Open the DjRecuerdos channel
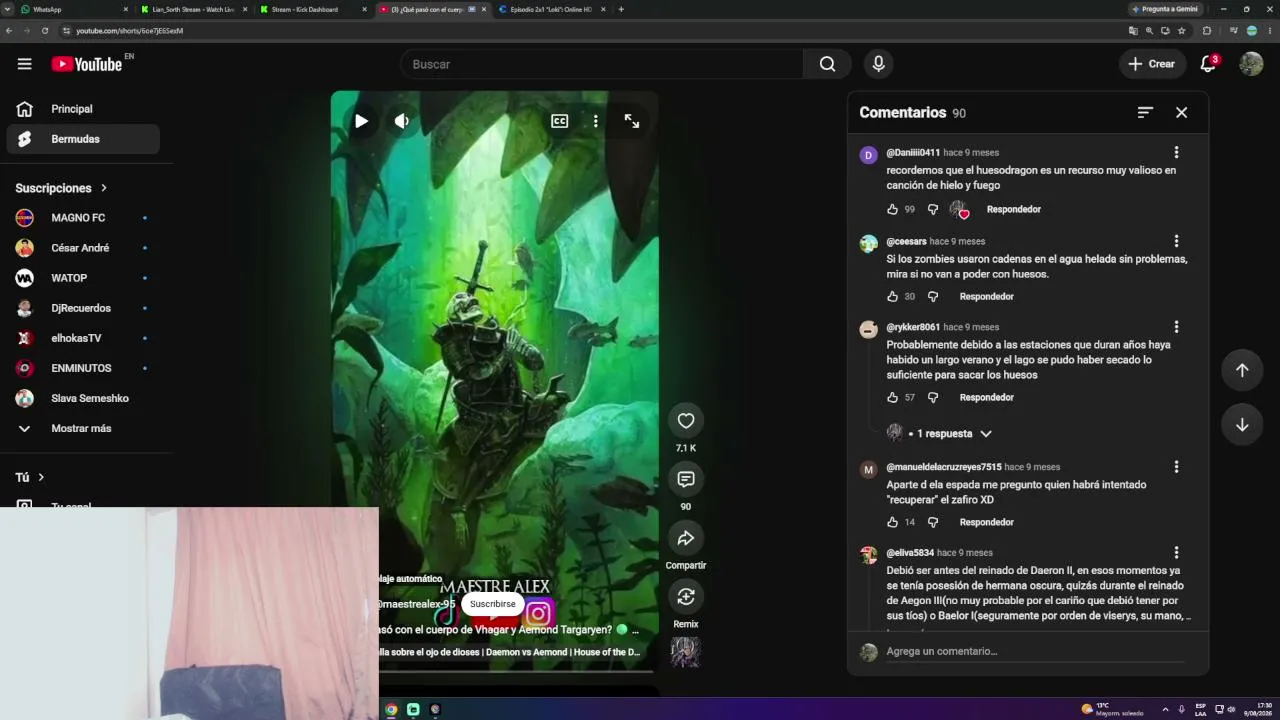Screen dimensions: 1280x720 tap(83, 308)
